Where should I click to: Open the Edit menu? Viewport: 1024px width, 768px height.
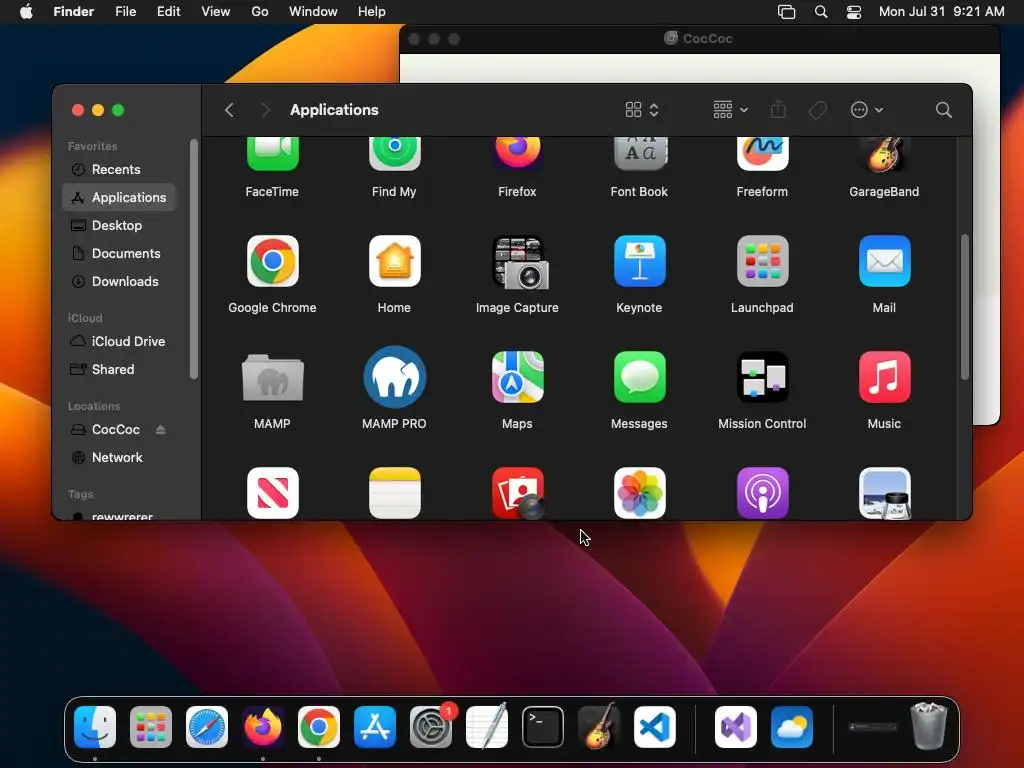click(168, 12)
